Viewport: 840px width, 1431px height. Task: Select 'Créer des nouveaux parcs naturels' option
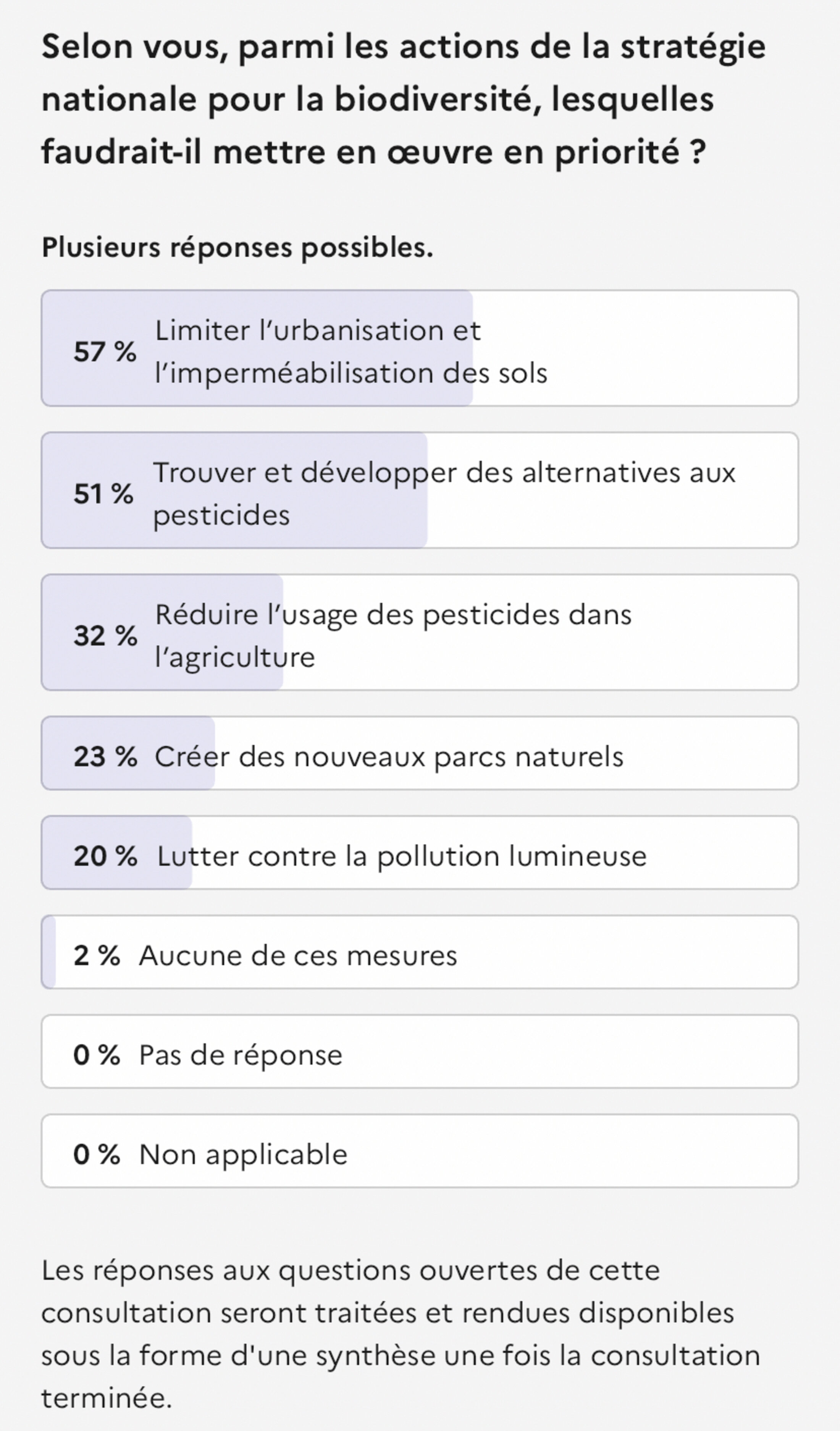pyautogui.click(x=389, y=756)
